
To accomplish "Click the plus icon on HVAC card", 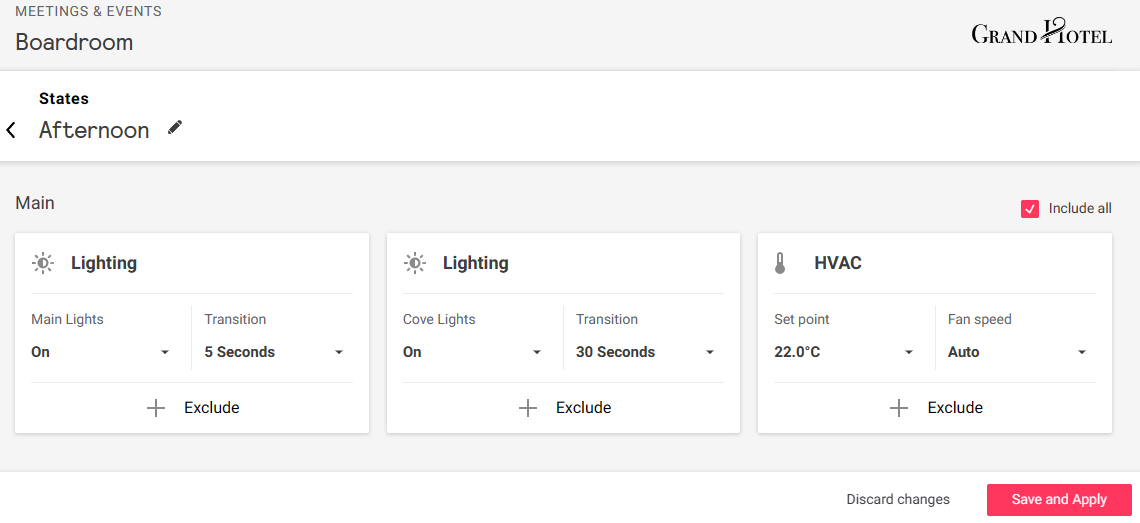I will click(x=899, y=408).
